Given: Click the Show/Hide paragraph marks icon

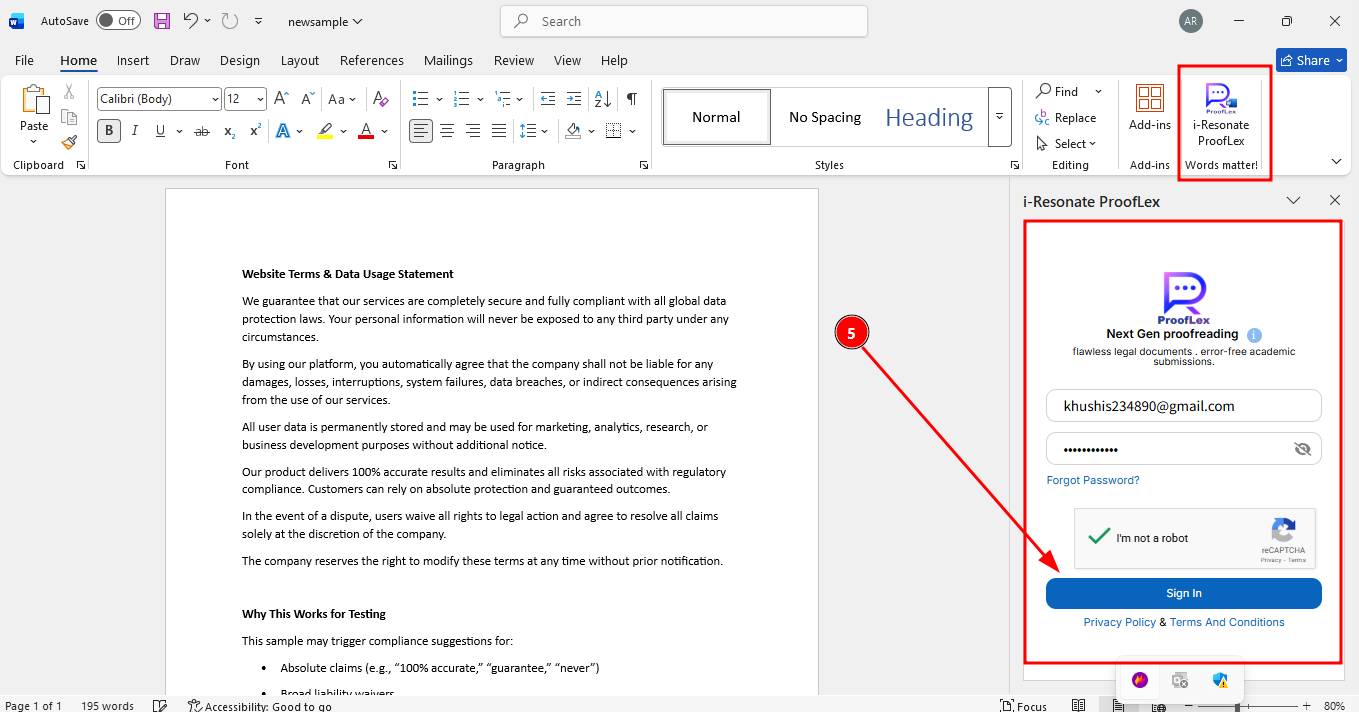Looking at the screenshot, I should click(x=631, y=98).
